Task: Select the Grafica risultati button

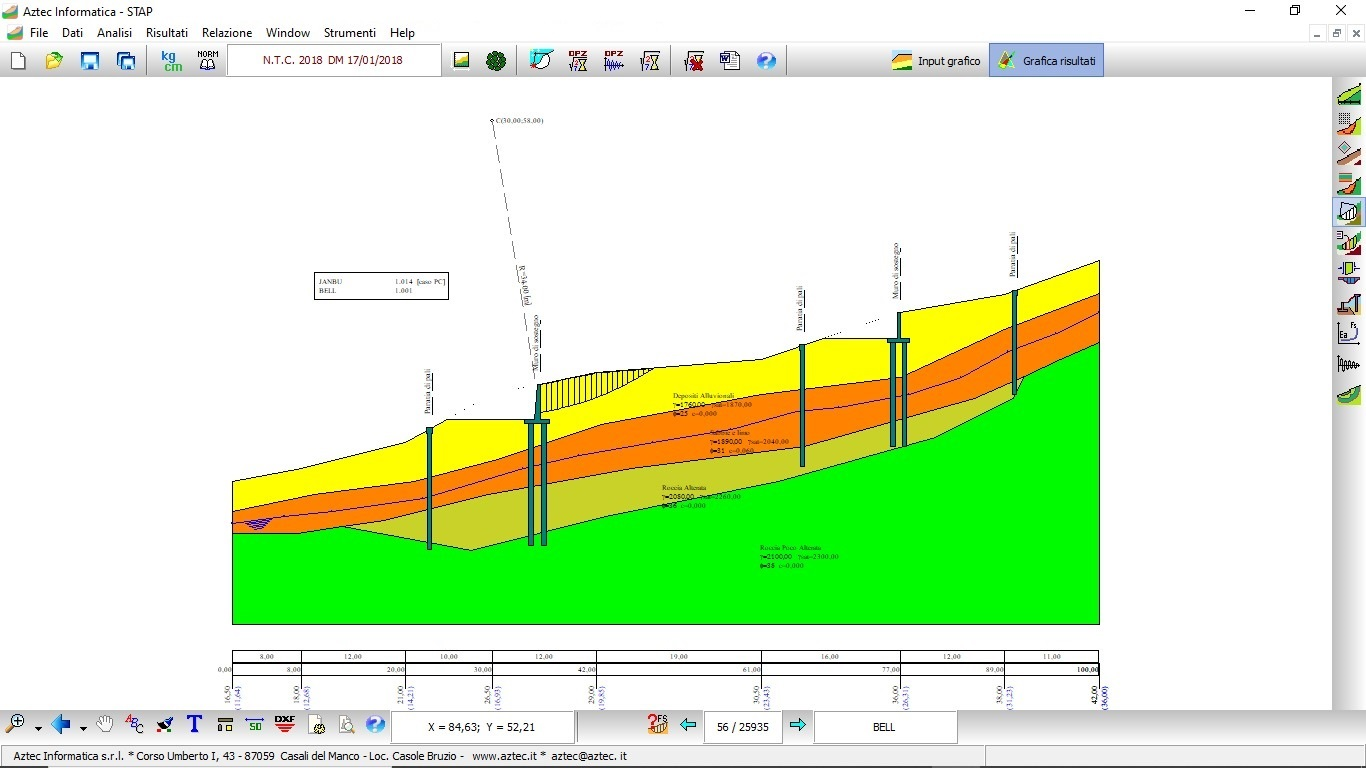Action: (x=1046, y=61)
